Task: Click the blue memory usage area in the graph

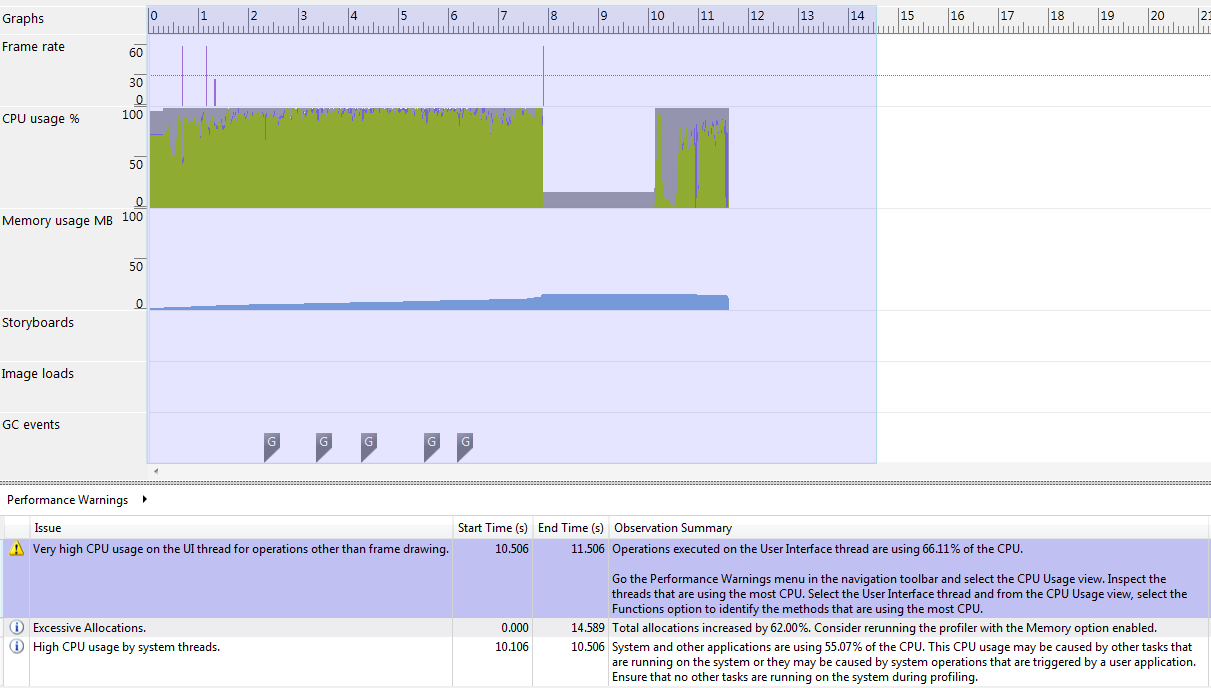Action: click(x=440, y=302)
